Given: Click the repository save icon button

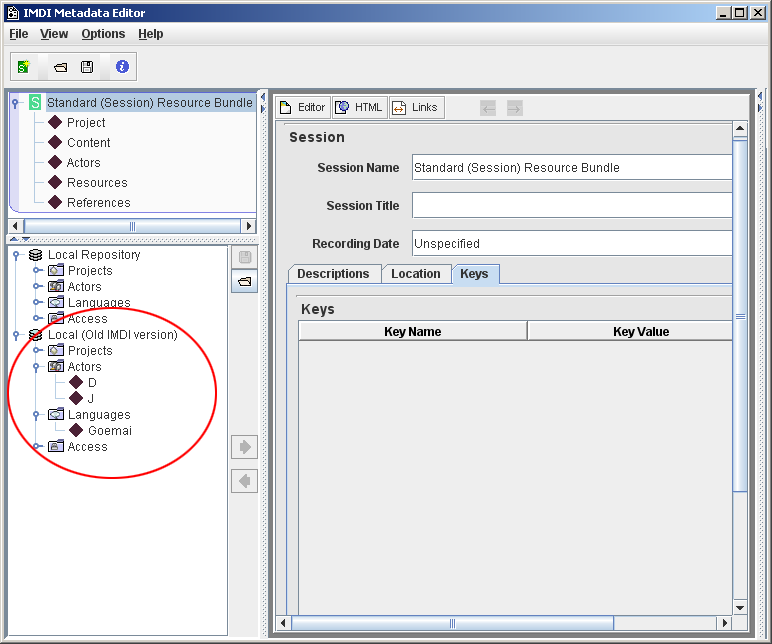Looking at the screenshot, I should point(245,257).
